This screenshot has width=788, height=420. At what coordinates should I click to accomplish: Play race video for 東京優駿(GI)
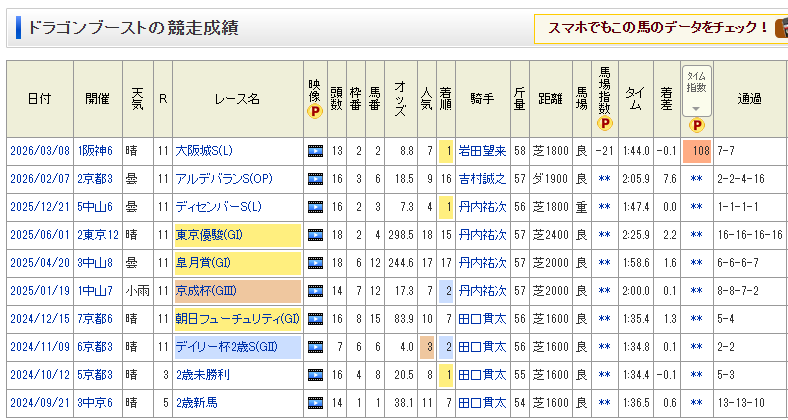click(x=316, y=235)
